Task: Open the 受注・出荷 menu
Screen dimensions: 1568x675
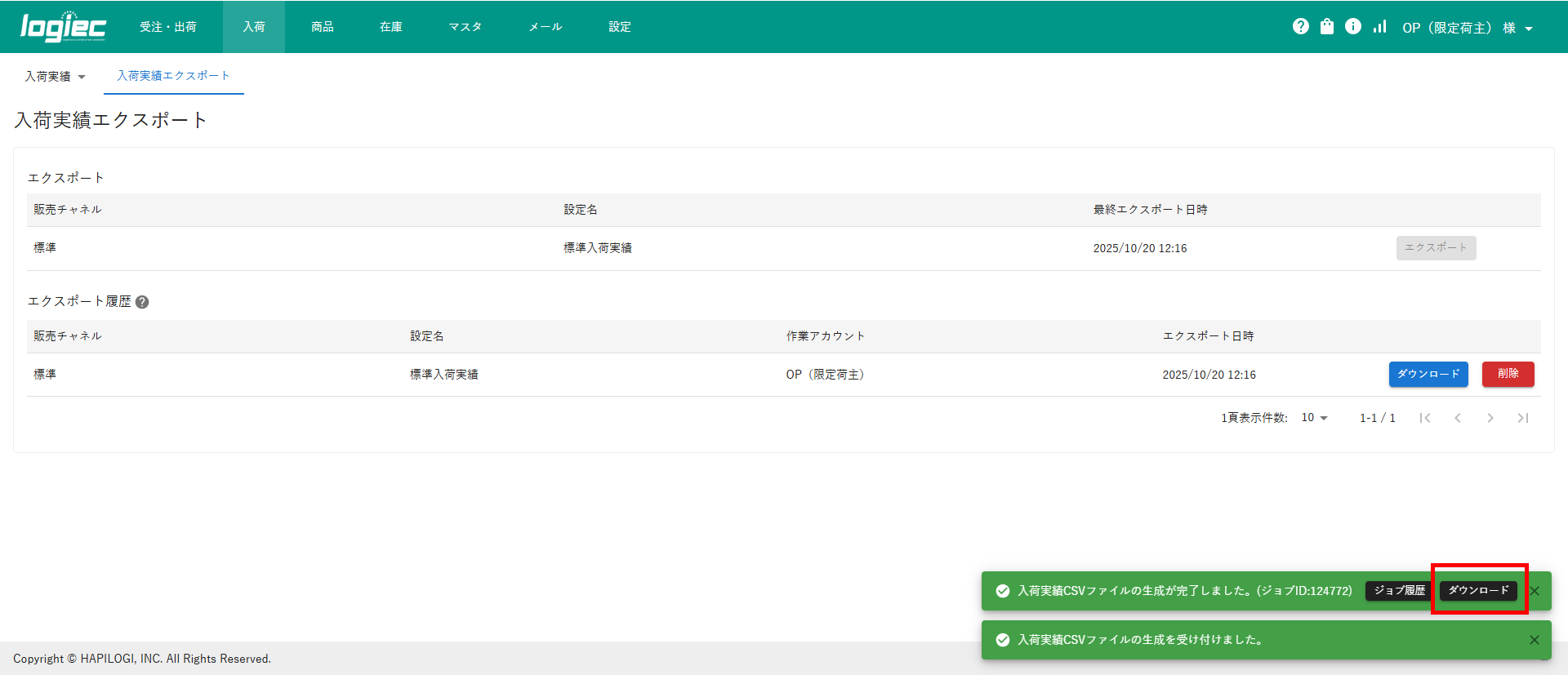Action: pyautogui.click(x=168, y=27)
